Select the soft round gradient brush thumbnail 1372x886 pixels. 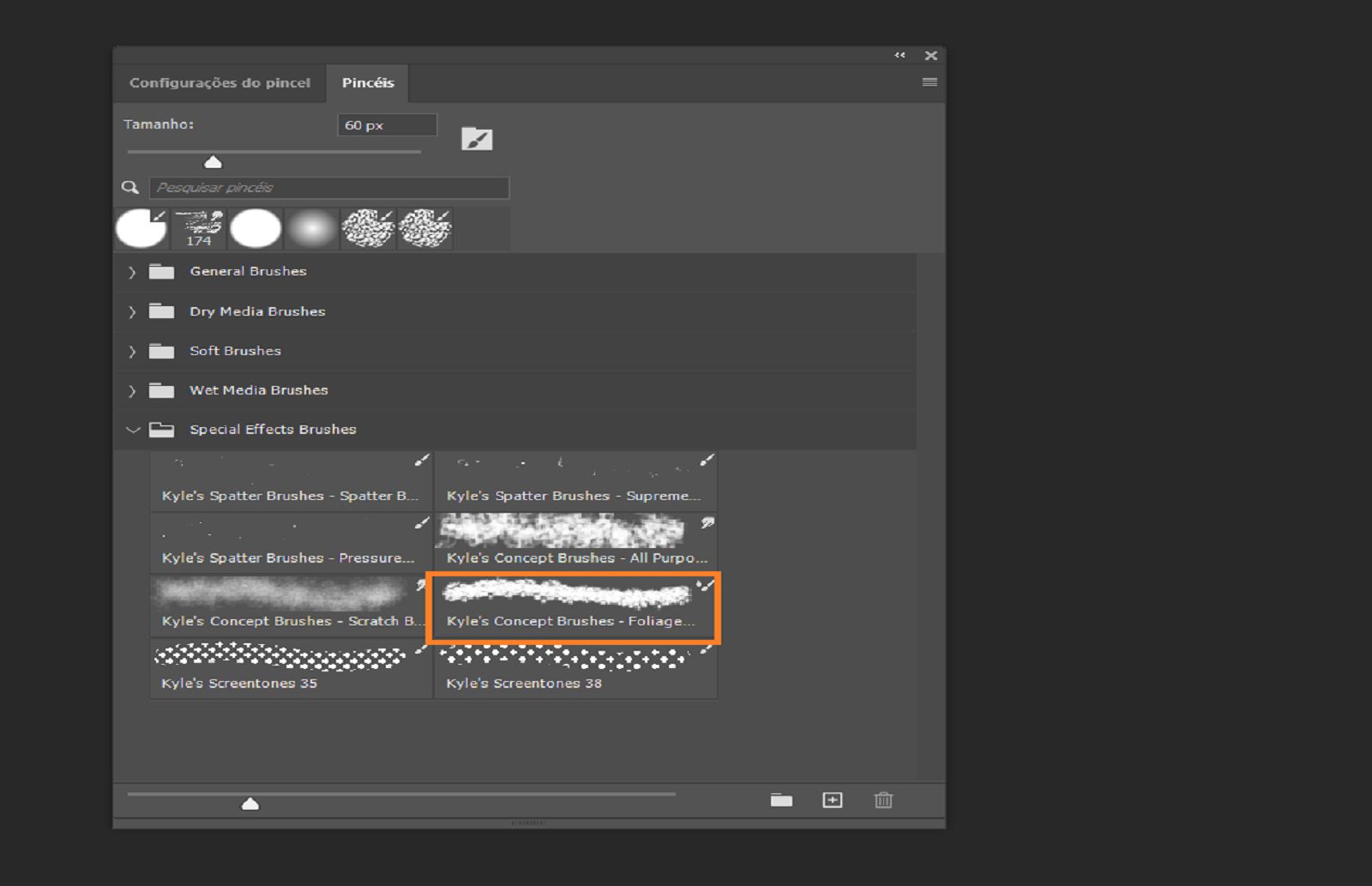[312, 227]
